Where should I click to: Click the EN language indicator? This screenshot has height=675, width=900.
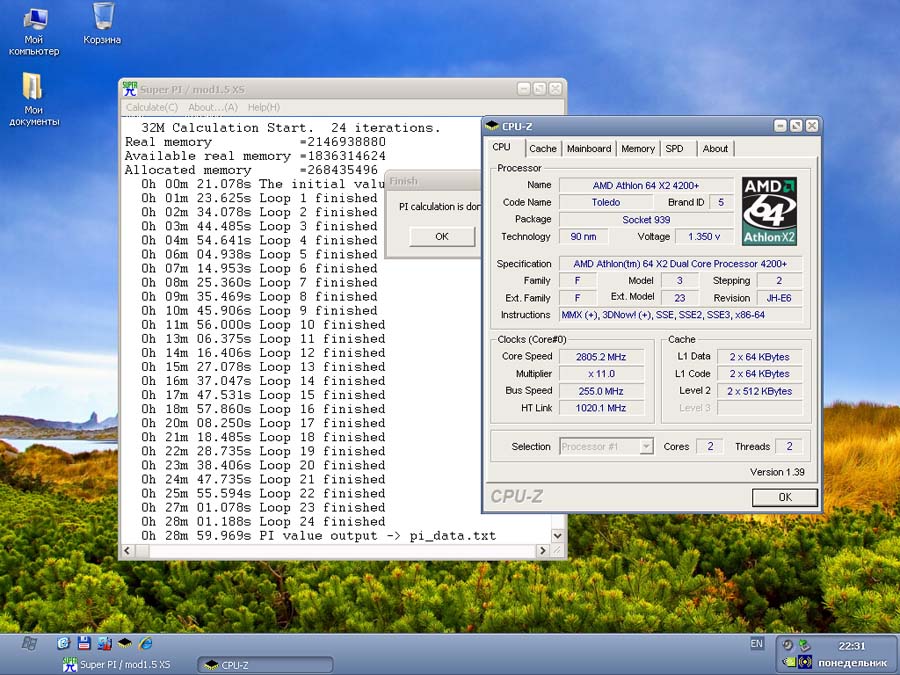[757, 643]
